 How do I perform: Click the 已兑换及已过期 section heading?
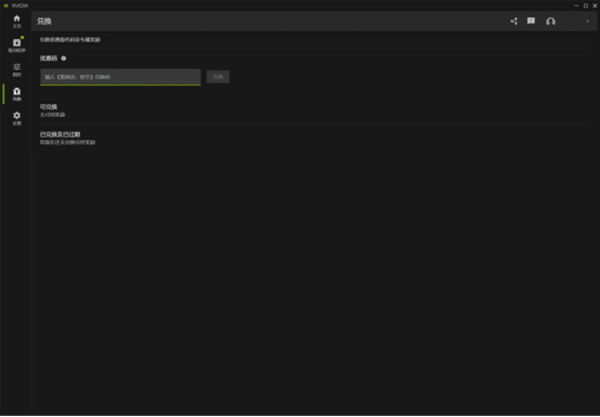click(60, 134)
